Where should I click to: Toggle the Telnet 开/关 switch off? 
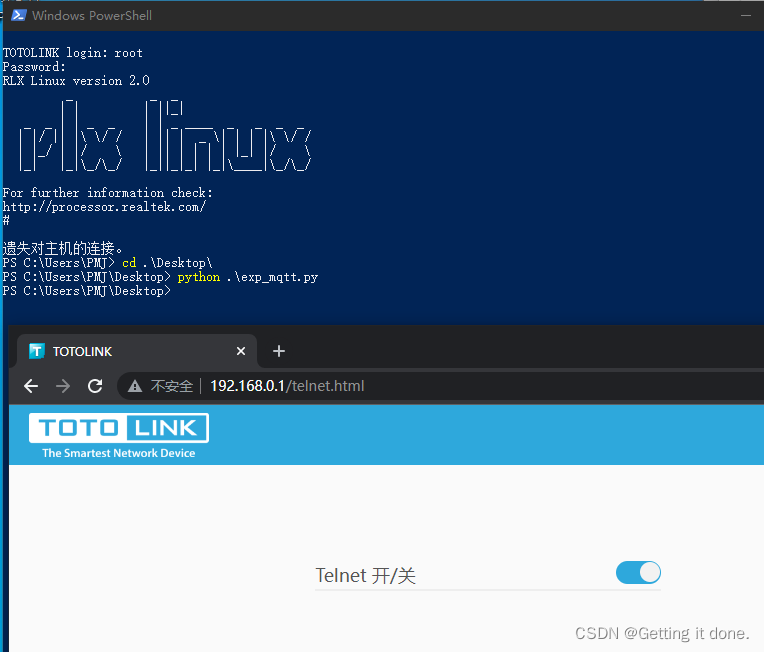click(638, 573)
